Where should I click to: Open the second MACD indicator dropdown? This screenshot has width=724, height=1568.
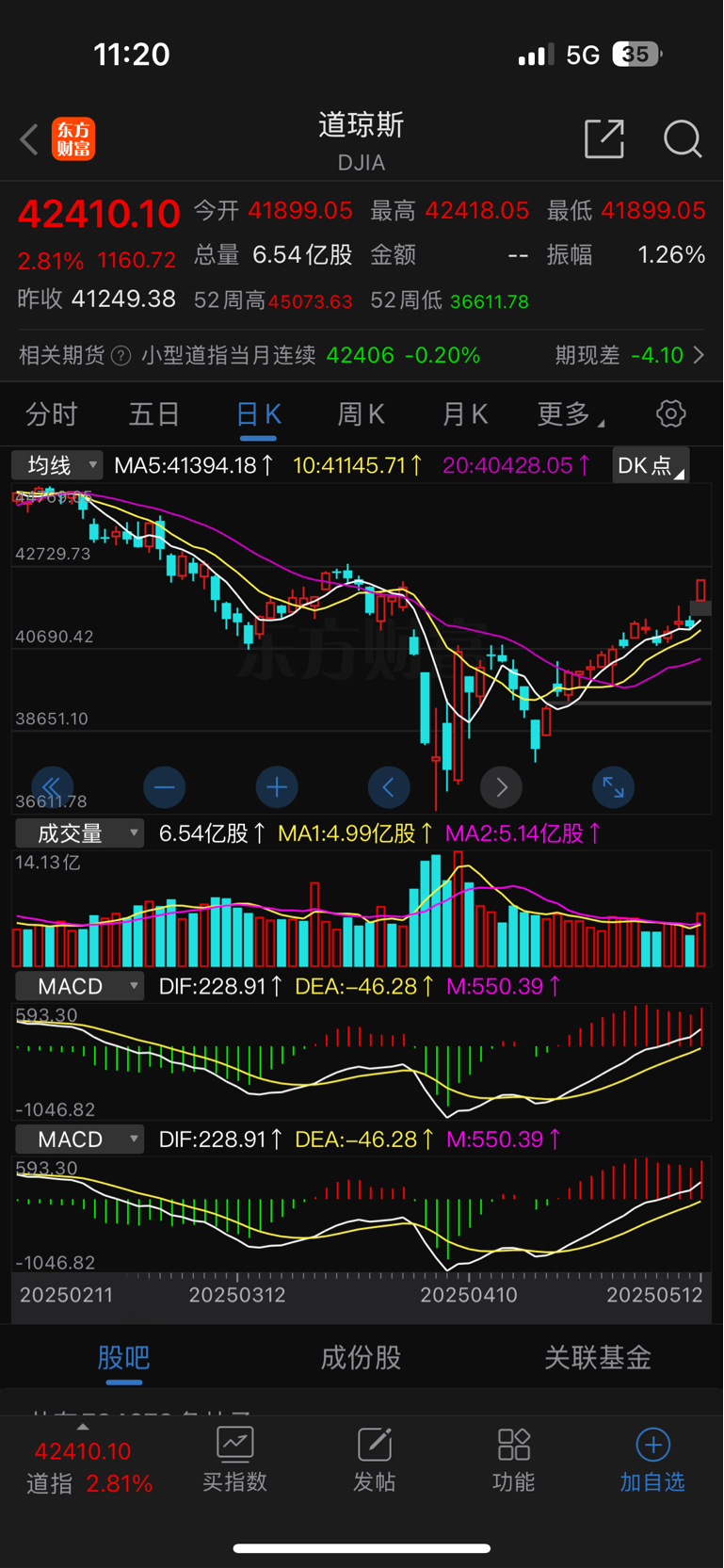point(78,1140)
